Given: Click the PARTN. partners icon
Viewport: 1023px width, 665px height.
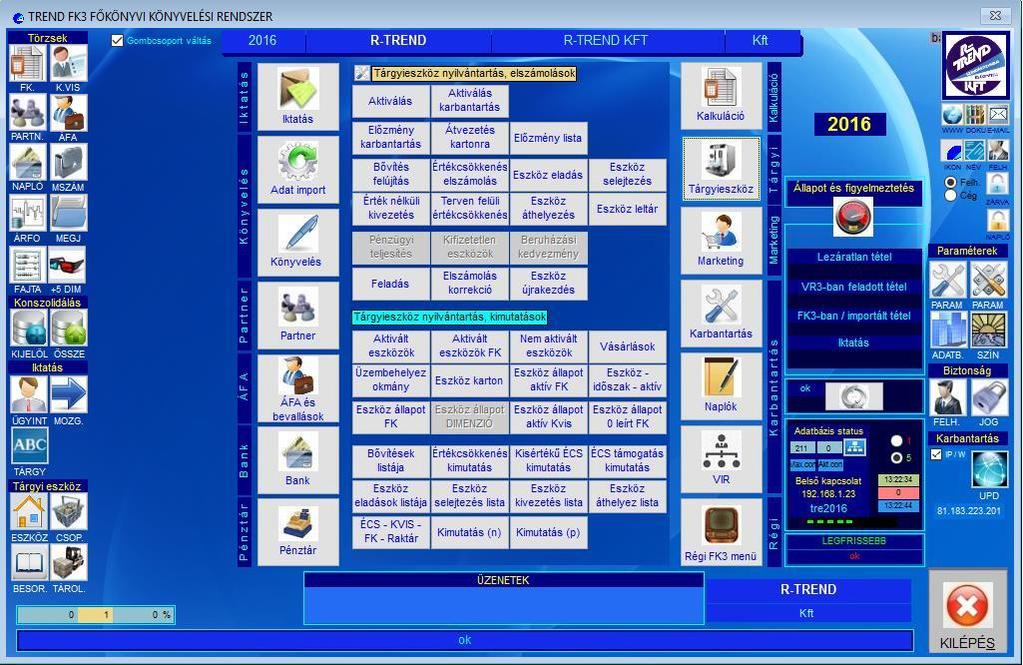Looking at the screenshot, I should [x=27, y=113].
